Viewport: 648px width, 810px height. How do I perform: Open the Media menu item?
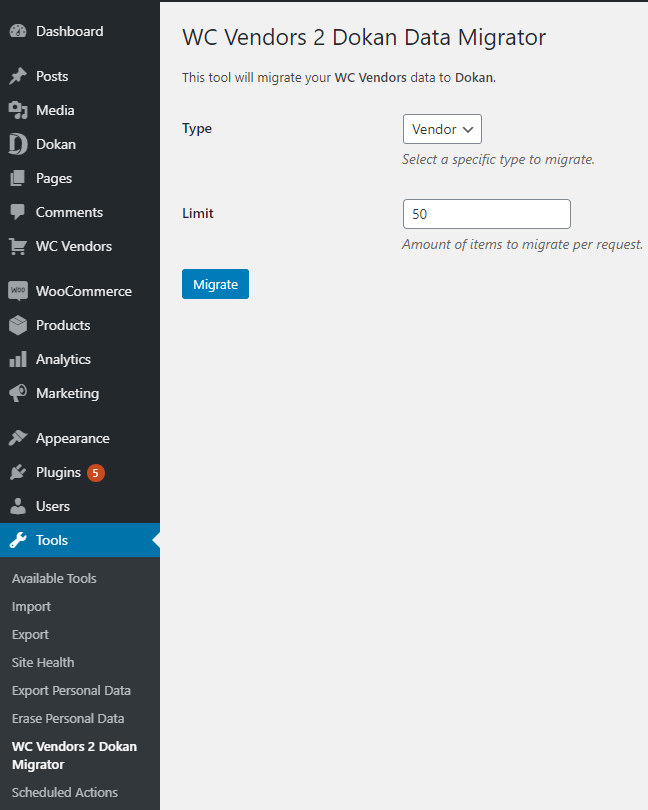[x=55, y=111]
